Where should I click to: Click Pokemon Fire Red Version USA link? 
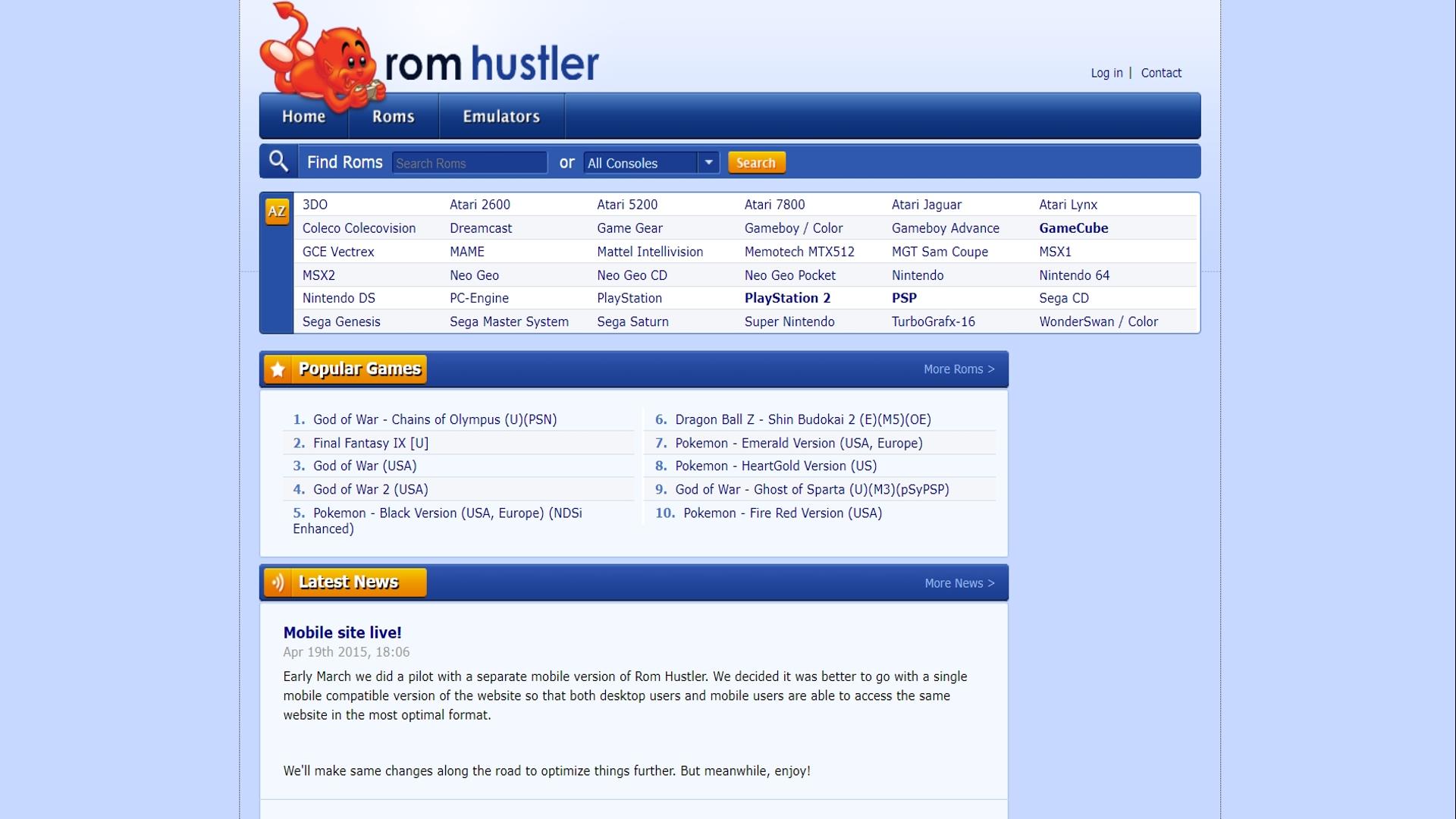coord(782,513)
